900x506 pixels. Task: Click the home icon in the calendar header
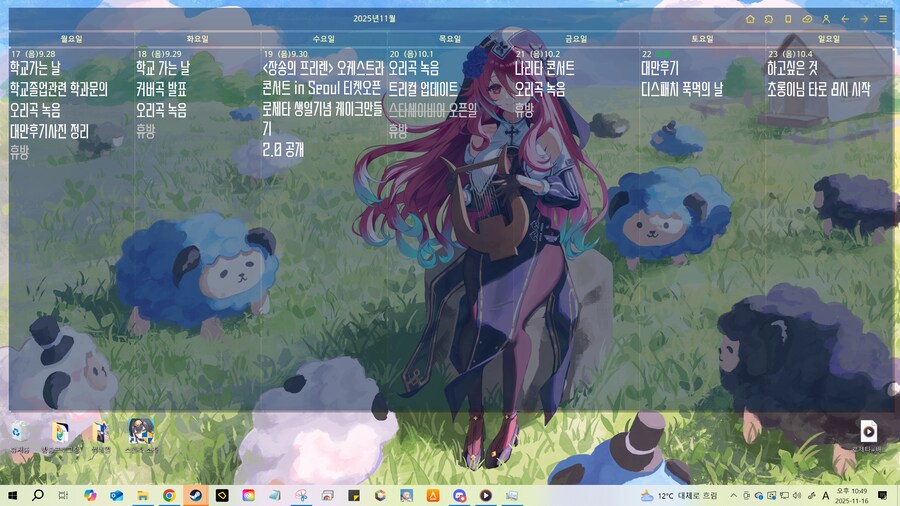[750, 19]
